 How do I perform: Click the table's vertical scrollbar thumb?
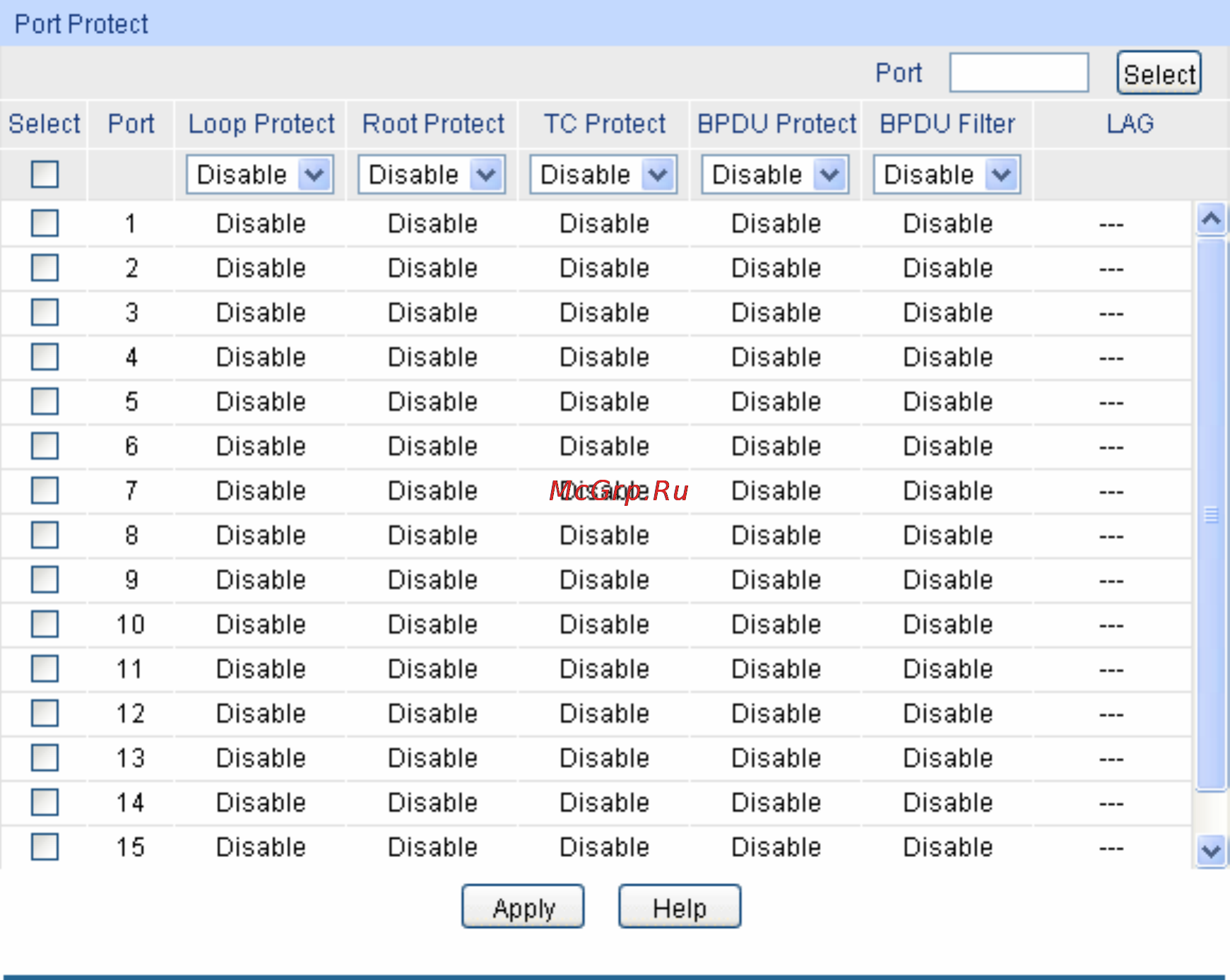click(x=1211, y=514)
